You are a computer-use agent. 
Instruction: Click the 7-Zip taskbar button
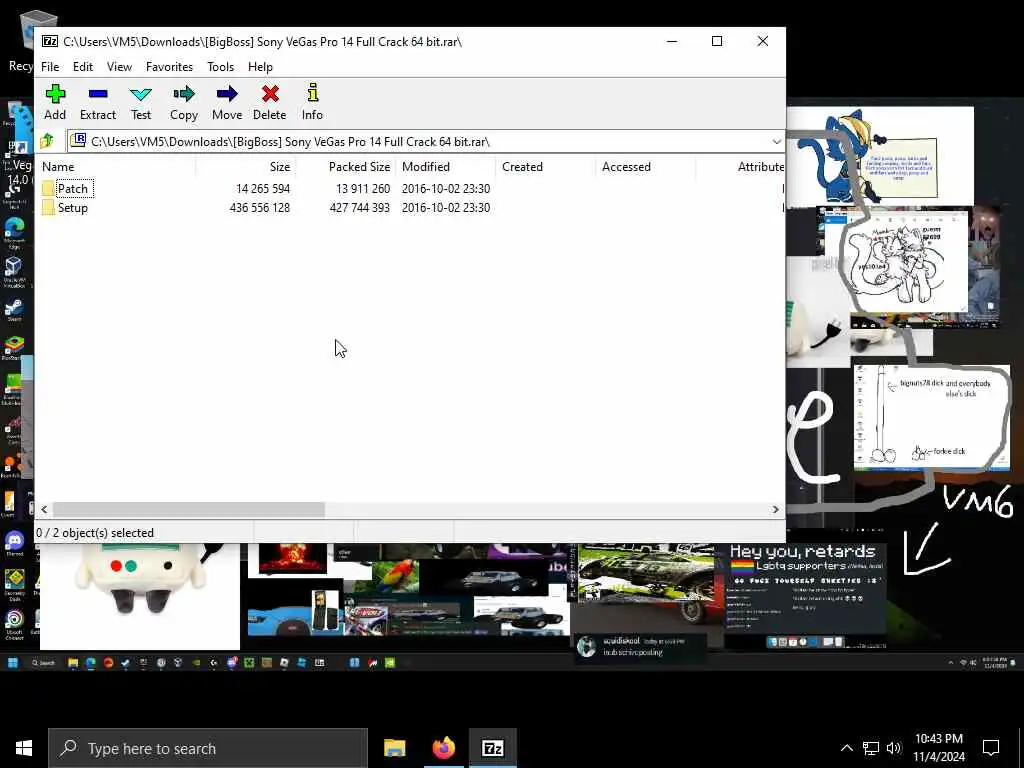(492, 748)
